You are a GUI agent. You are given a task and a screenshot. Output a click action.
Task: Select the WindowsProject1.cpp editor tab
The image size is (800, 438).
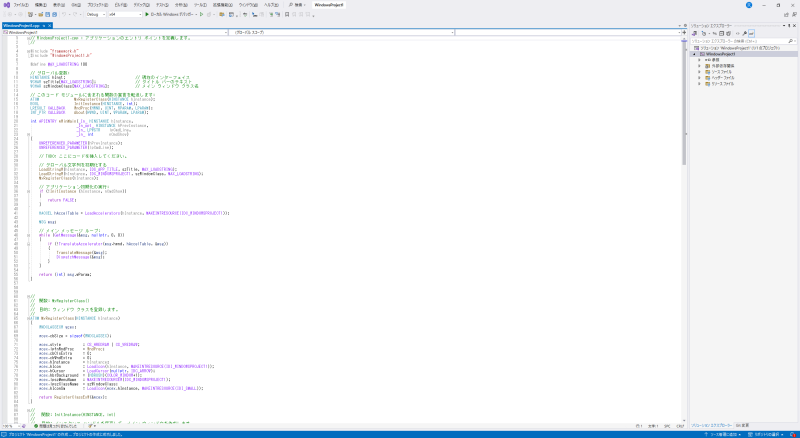click(21, 25)
